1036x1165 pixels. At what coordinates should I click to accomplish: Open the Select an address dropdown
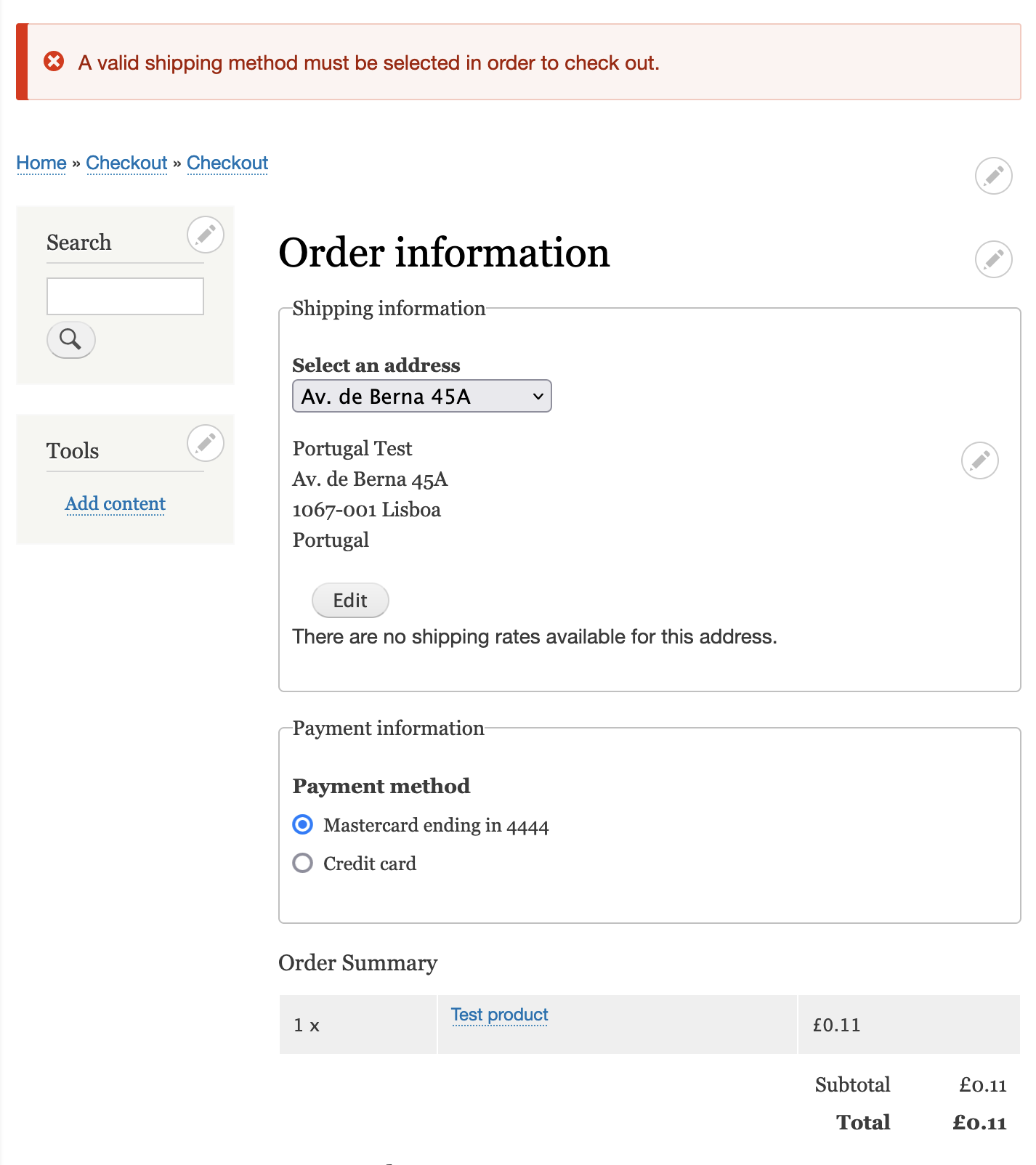tap(421, 397)
